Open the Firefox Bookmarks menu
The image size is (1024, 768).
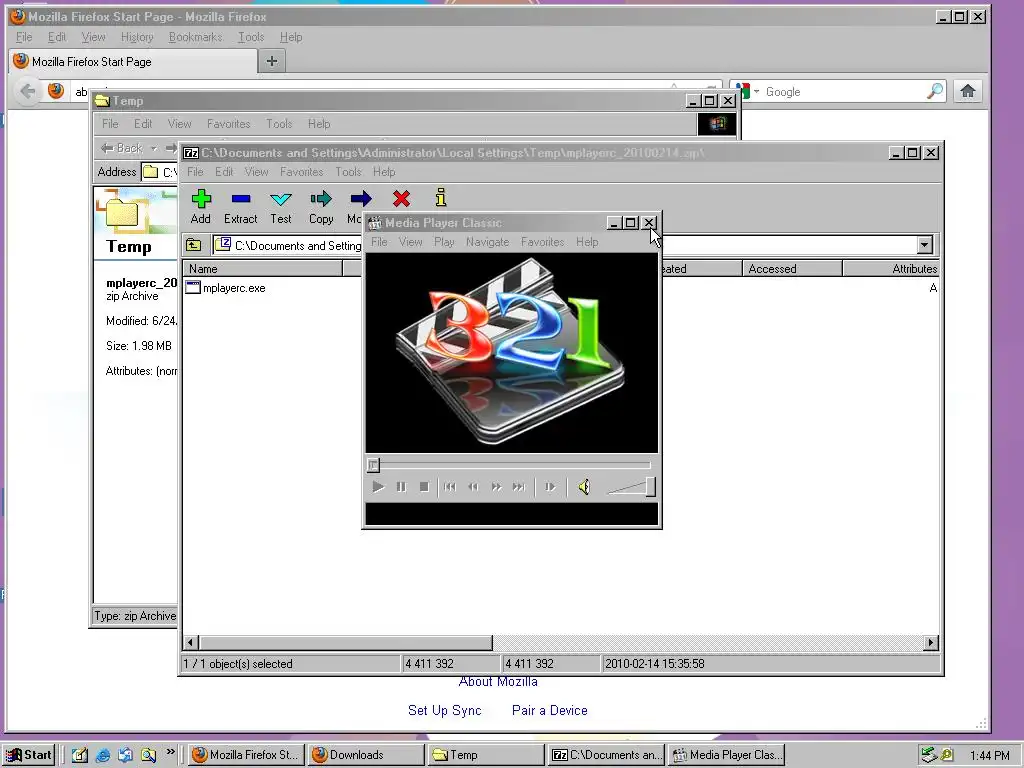(x=195, y=37)
